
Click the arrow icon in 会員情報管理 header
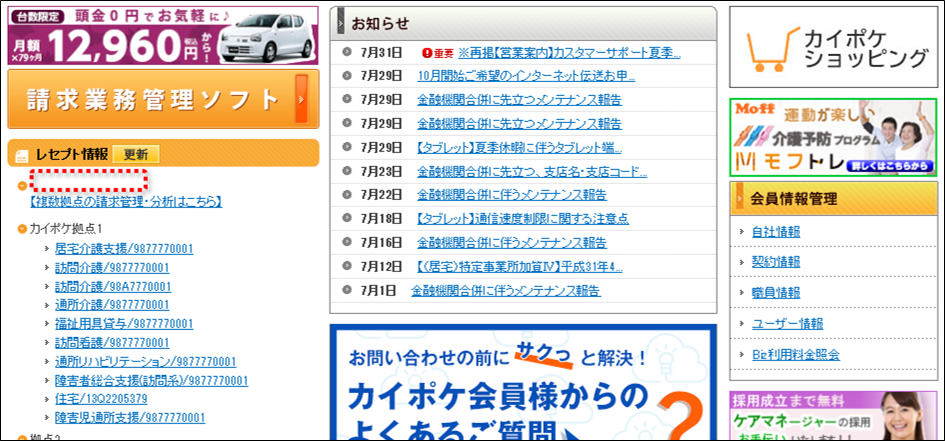click(x=738, y=198)
